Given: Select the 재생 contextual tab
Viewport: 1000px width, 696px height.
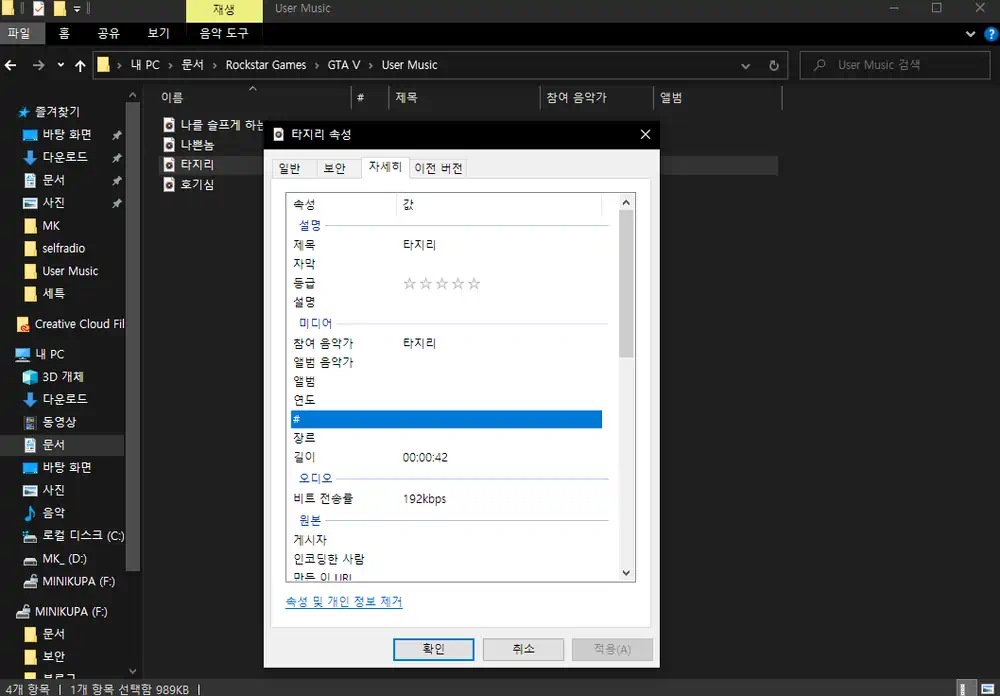Looking at the screenshot, I should (x=224, y=10).
